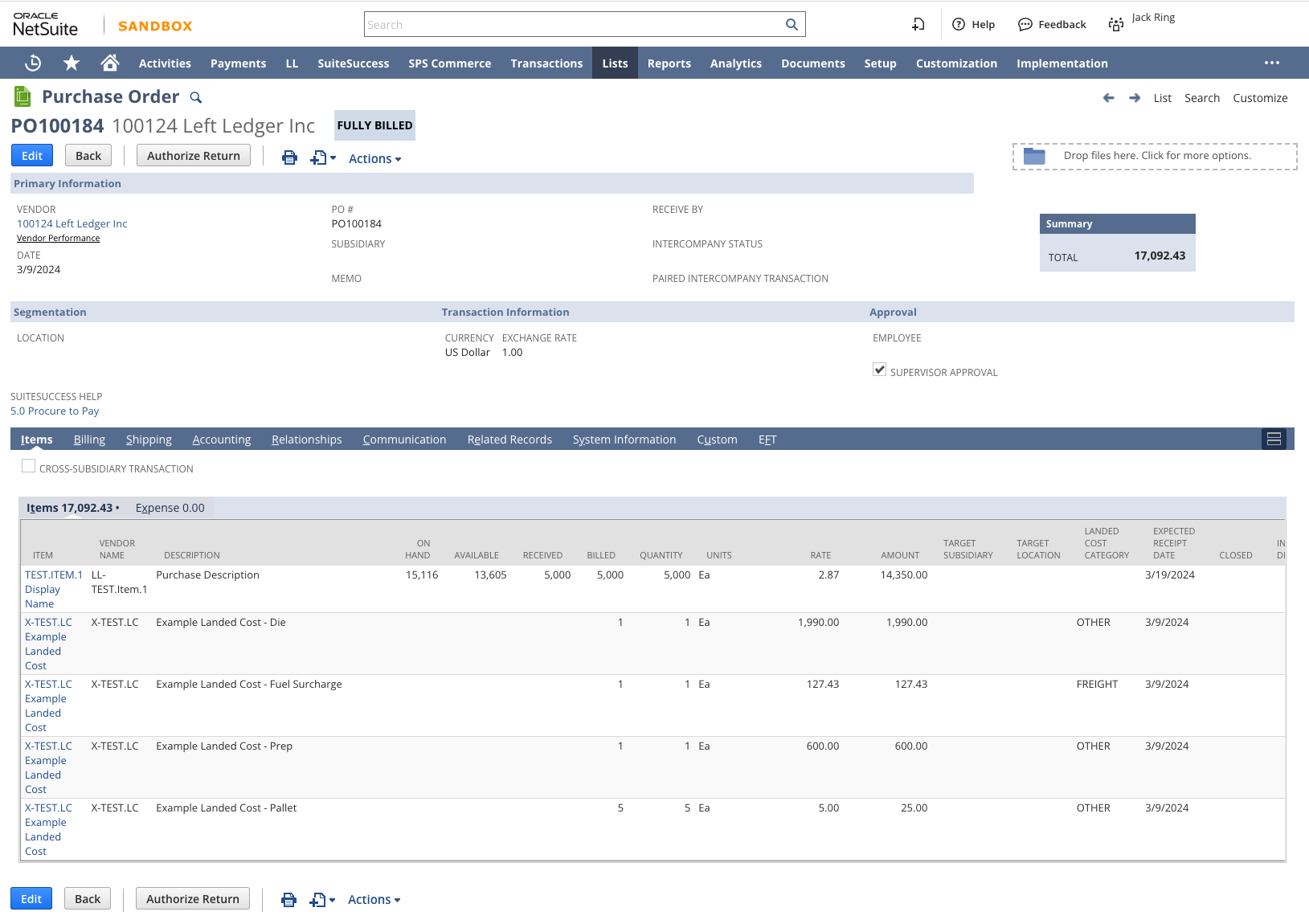
Task: Click the top Authorize Return button
Action: coord(194,156)
